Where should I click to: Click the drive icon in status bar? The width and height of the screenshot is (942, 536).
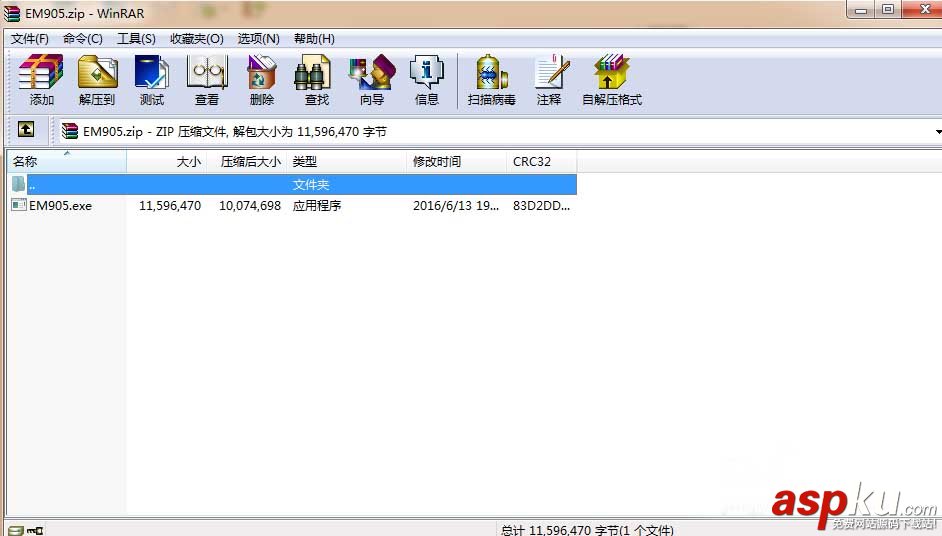16,531
